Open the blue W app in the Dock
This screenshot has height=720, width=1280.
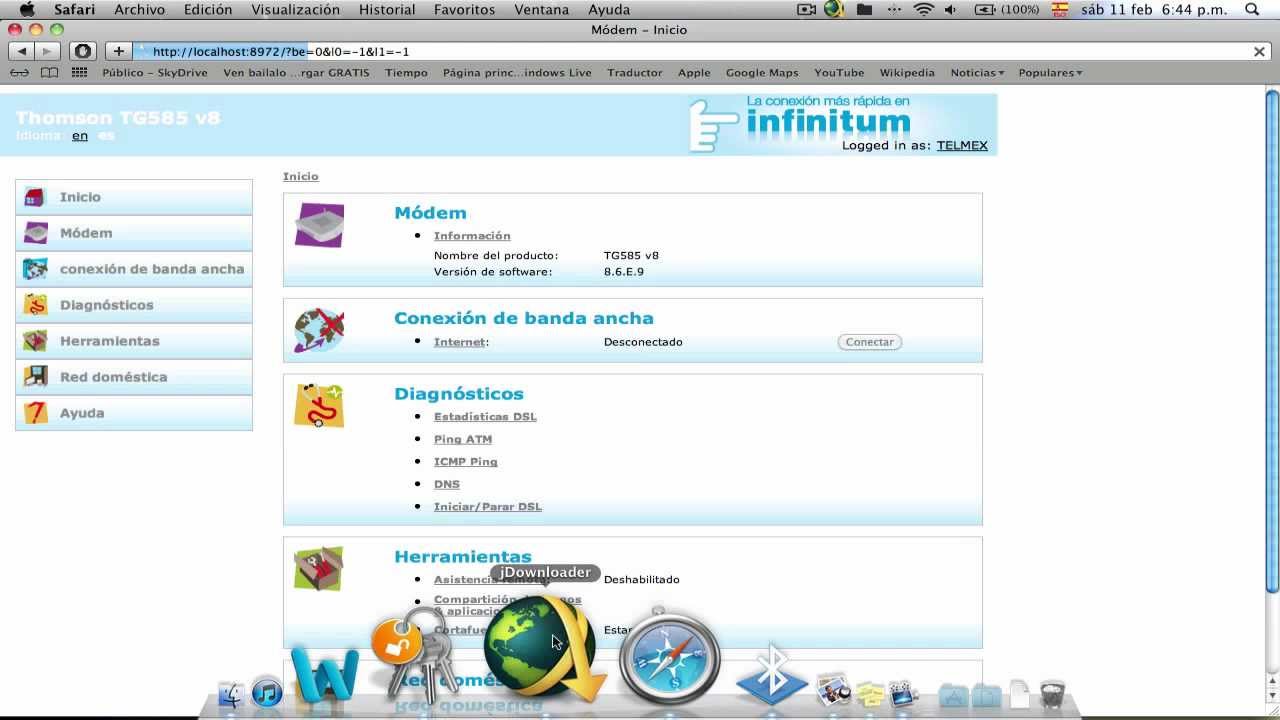point(325,675)
